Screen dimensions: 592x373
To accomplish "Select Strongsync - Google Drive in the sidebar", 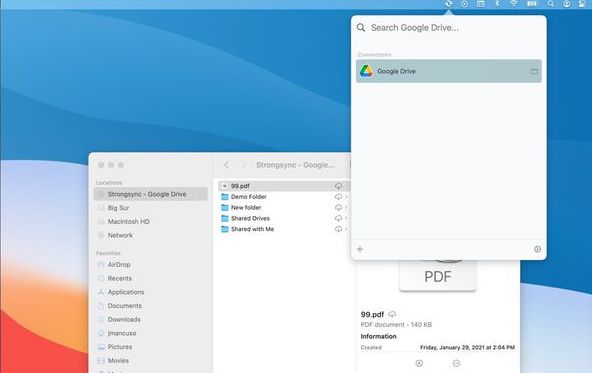I will 150,194.
